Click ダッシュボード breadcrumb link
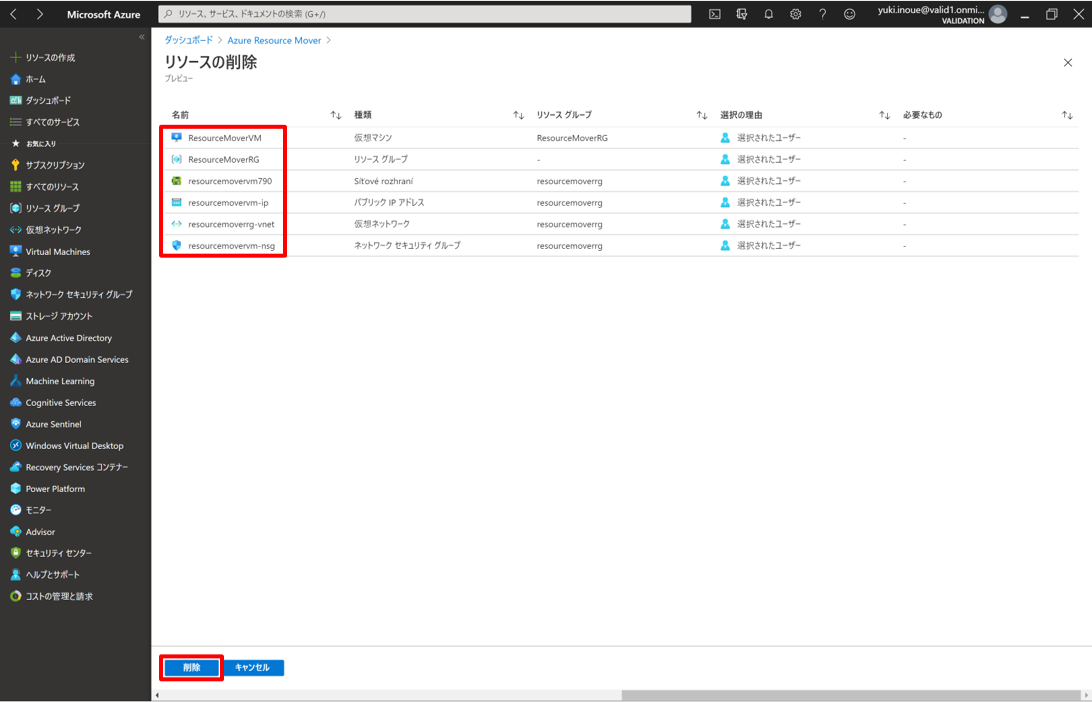This screenshot has height=702, width=1092. pos(189,40)
